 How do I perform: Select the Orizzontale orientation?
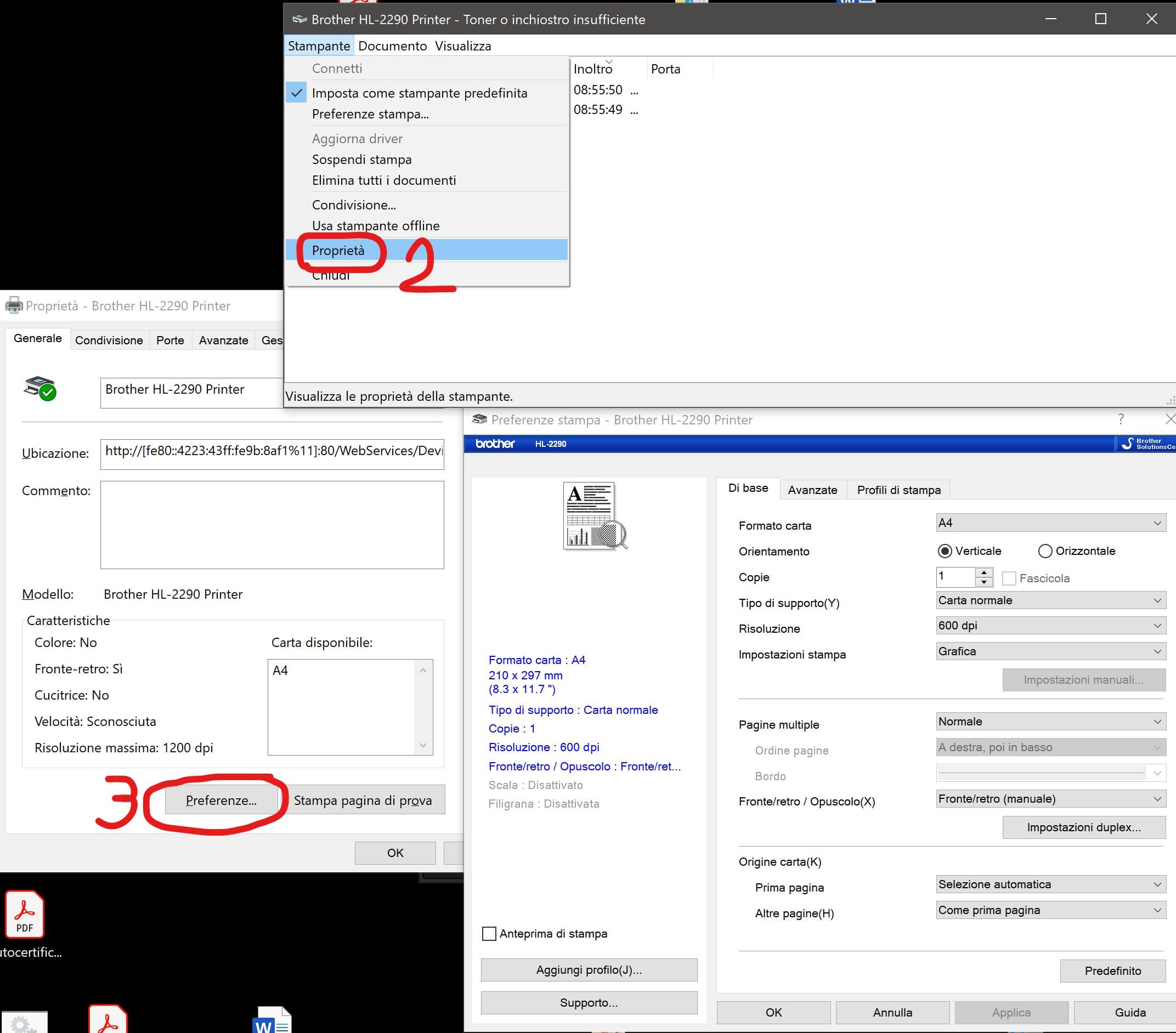pyautogui.click(x=1045, y=551)
